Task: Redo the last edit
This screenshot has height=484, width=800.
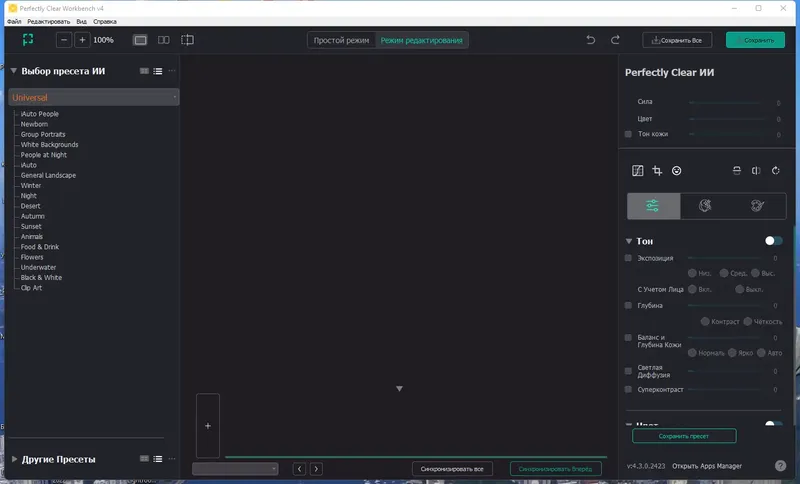Action: (x=615, y=40)
